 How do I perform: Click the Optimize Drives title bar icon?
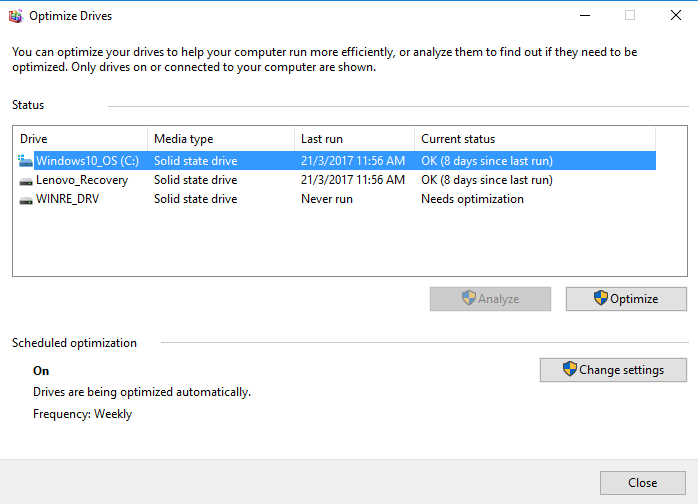coord(16,16)
